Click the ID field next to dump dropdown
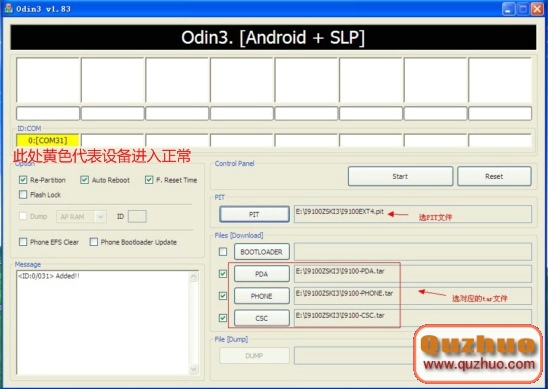Viewport: 548px width, 389px height. click(x=137, y=216)
